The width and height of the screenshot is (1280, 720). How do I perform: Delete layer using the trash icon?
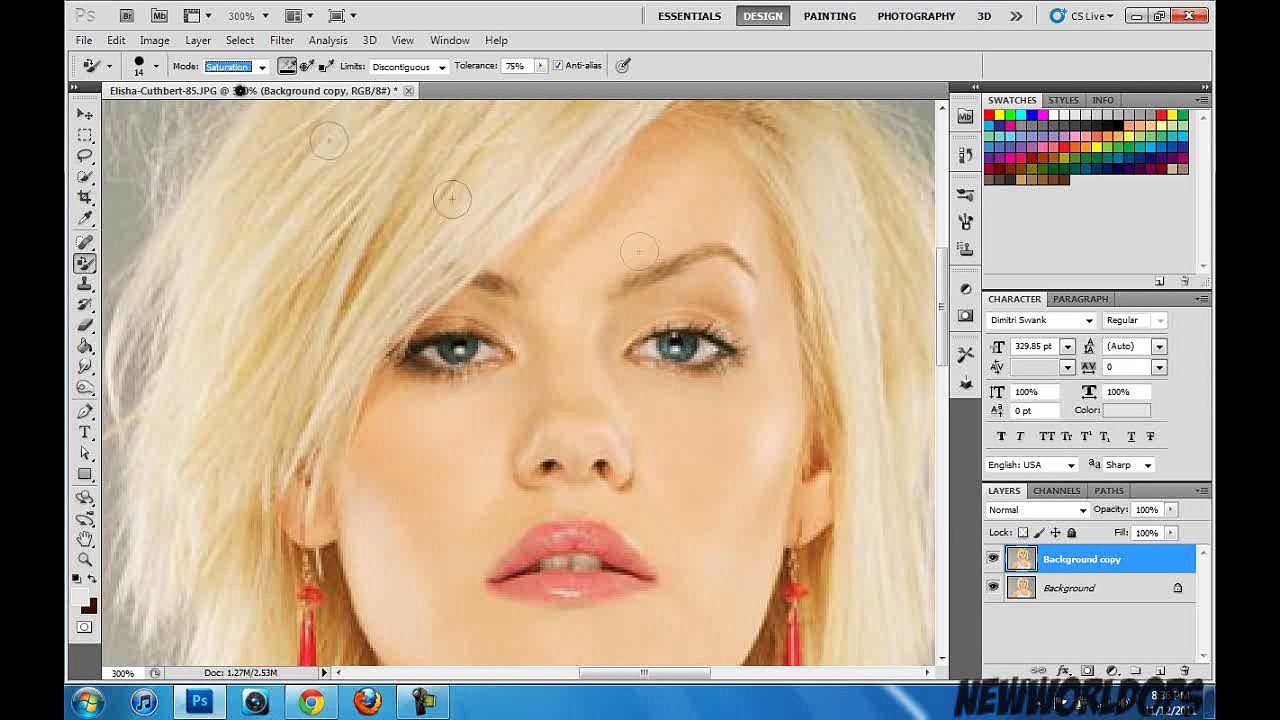click(1184, 670)
